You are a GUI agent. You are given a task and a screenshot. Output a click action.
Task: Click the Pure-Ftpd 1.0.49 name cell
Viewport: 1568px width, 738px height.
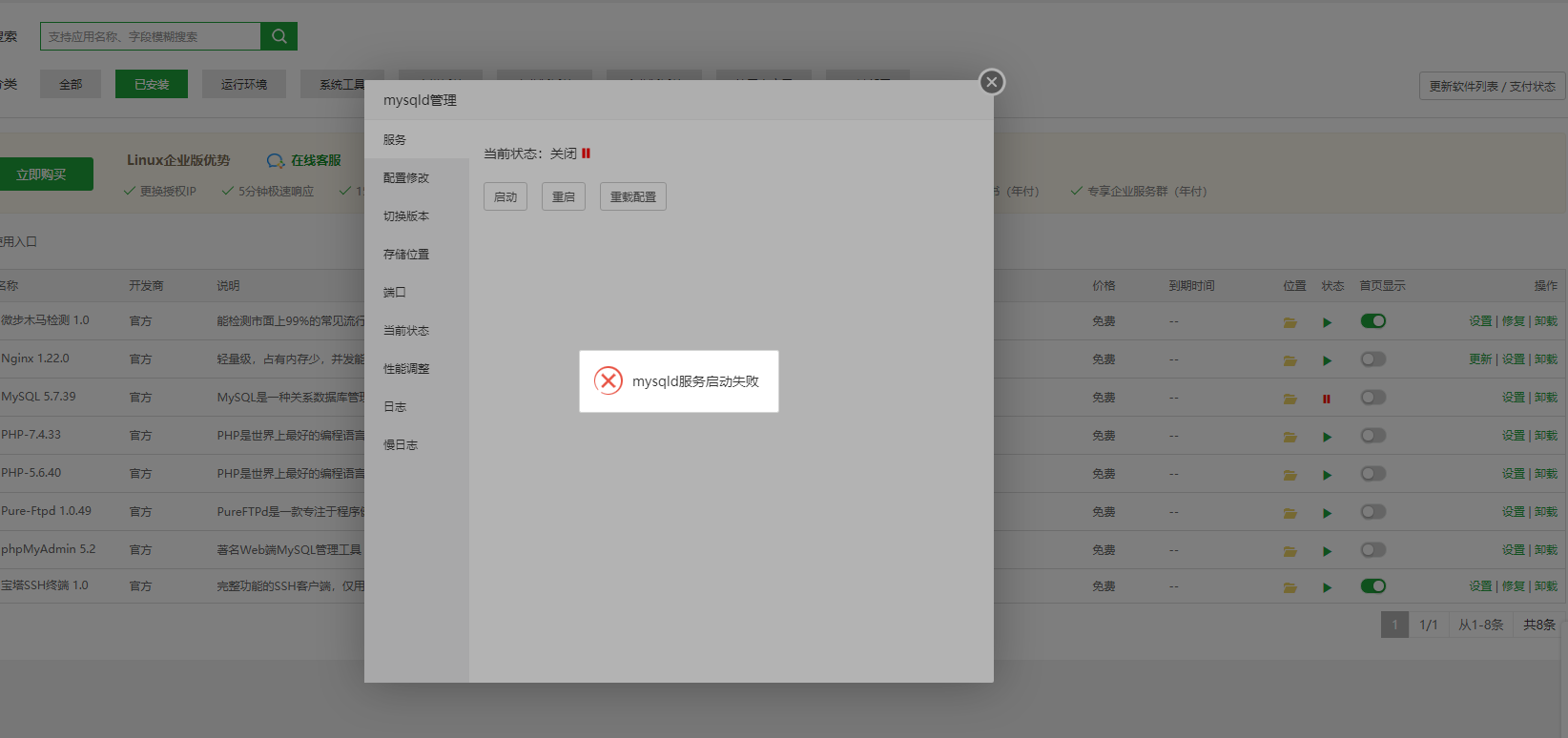[47, 511]
